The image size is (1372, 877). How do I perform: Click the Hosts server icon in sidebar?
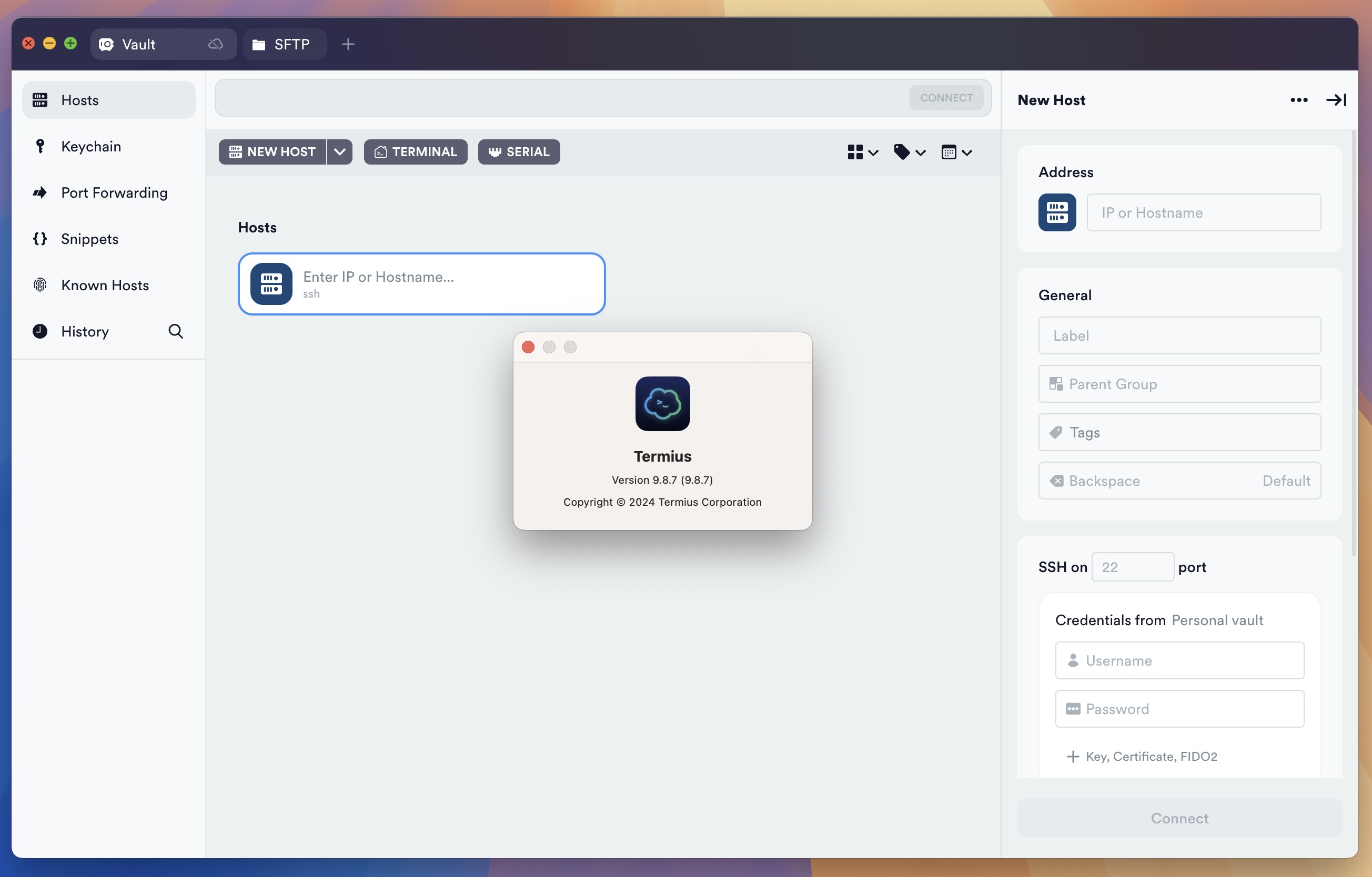click(x=40, y=100)
